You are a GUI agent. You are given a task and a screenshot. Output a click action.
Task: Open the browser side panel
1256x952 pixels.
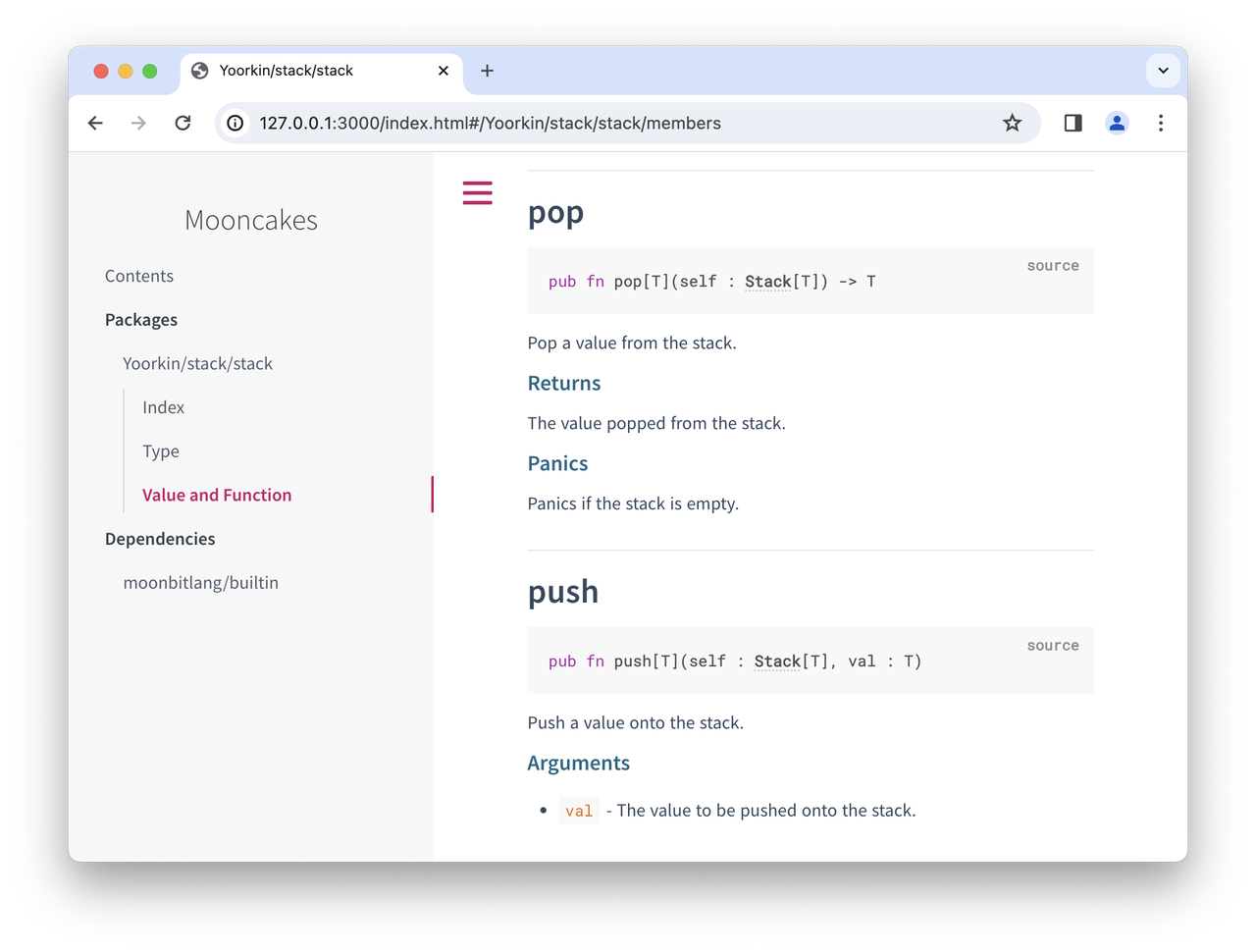pyautogui.click(x=1073, y=123)
